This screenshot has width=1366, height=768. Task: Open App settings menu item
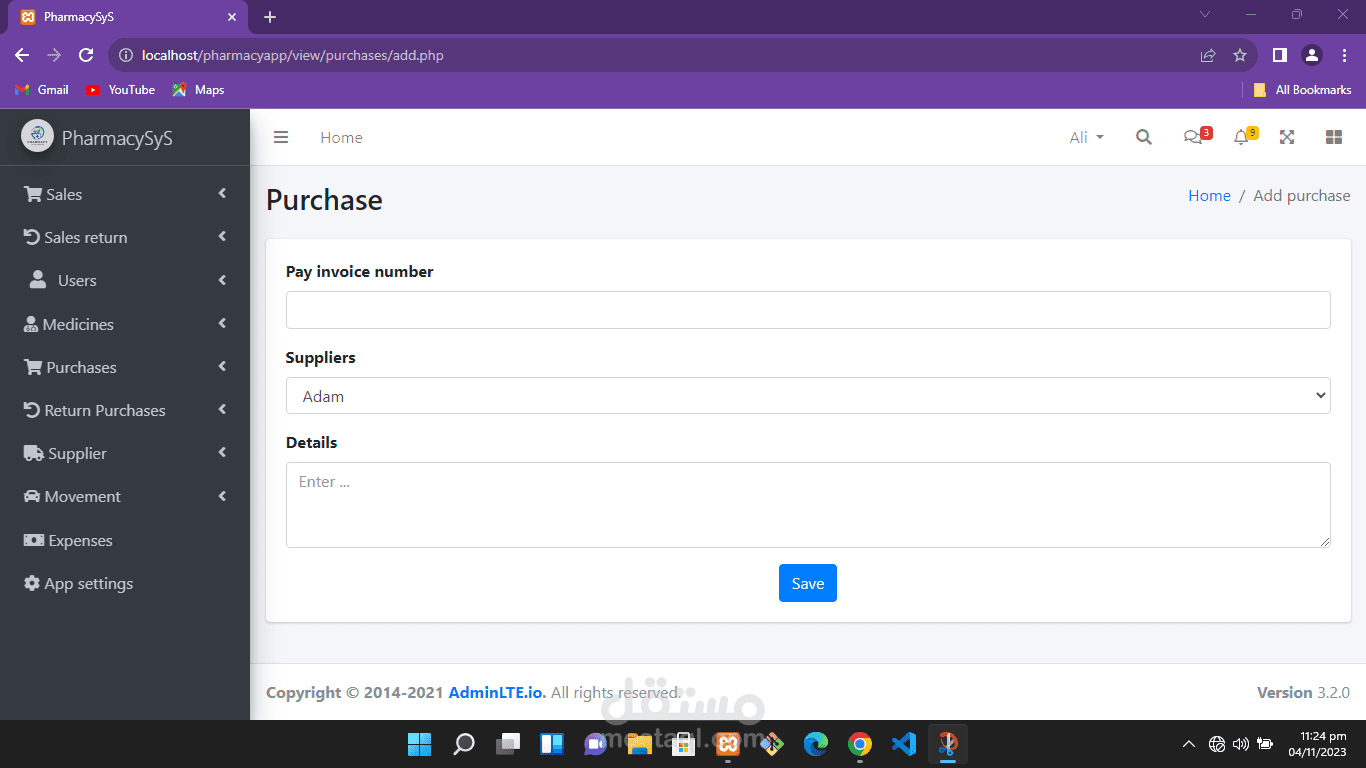(125, 583)
